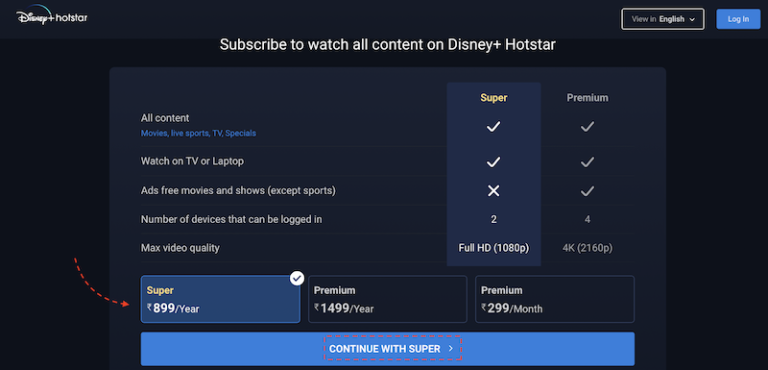
Task: Click the Premium column header
Action: [587, 98]
